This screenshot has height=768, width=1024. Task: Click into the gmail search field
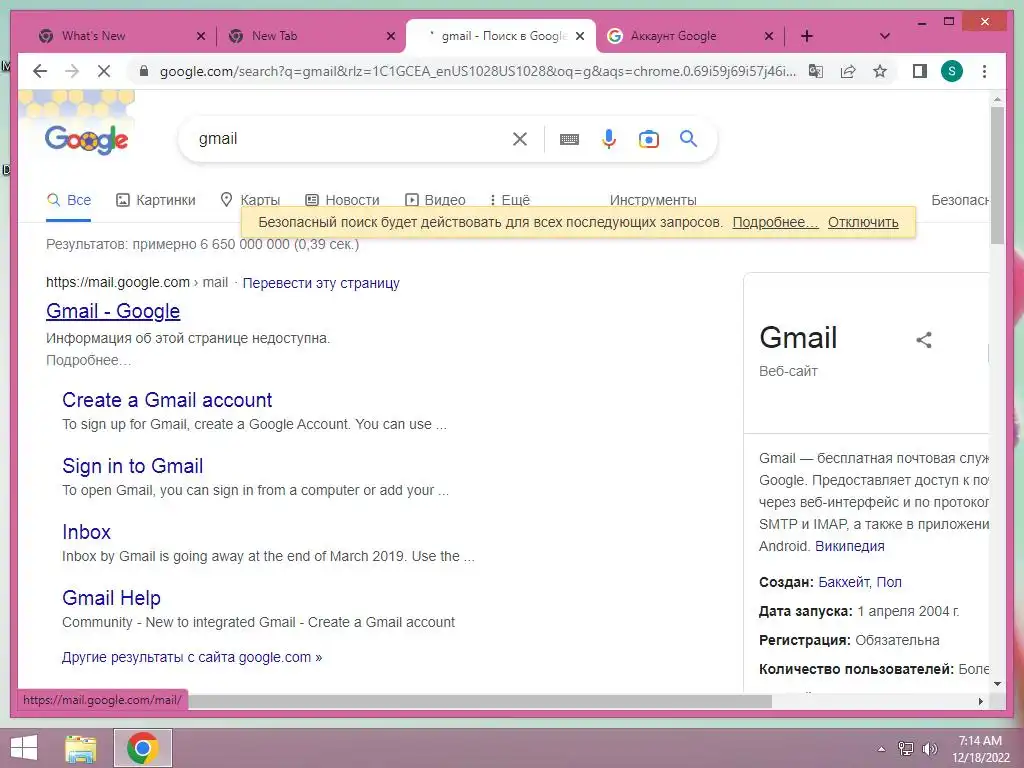[349, 139]
